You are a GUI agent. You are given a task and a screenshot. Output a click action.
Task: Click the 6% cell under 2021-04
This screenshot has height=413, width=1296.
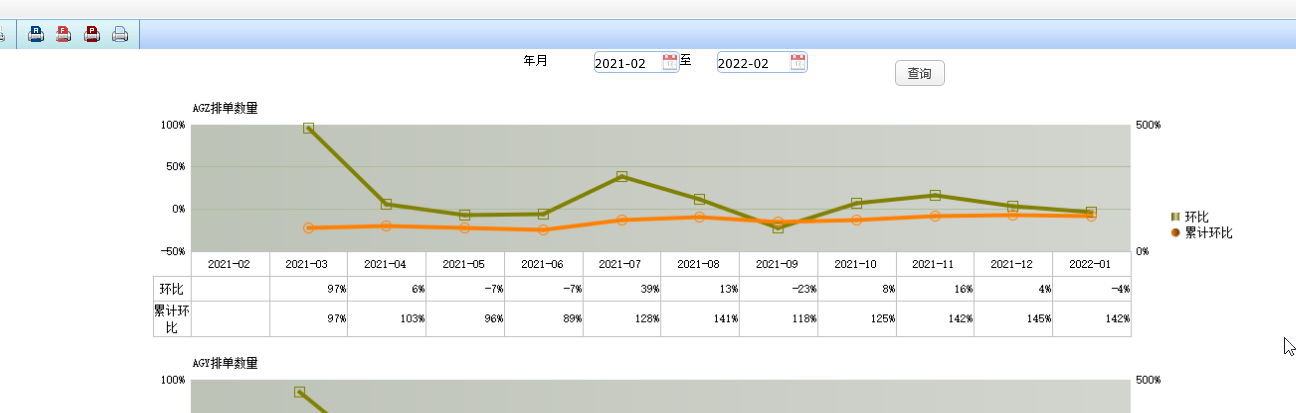pos(387,288)
